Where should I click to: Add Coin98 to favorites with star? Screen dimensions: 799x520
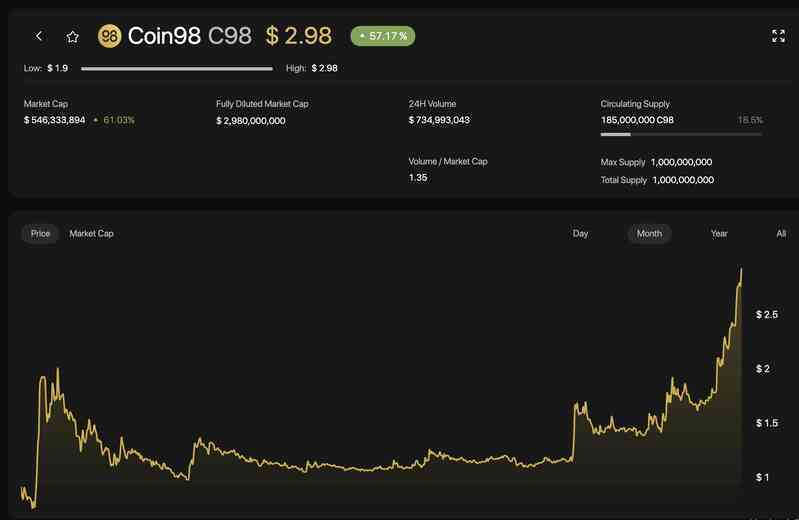tap(72, 37)
